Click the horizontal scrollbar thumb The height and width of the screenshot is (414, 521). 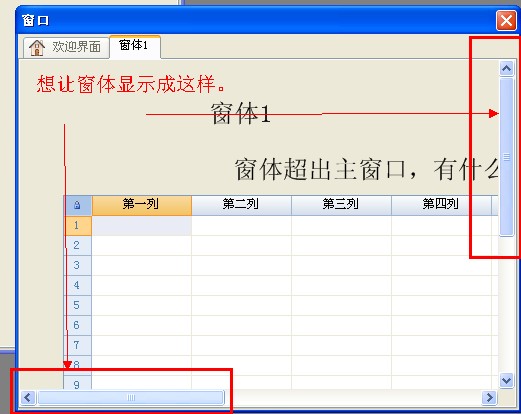[130, 397]
